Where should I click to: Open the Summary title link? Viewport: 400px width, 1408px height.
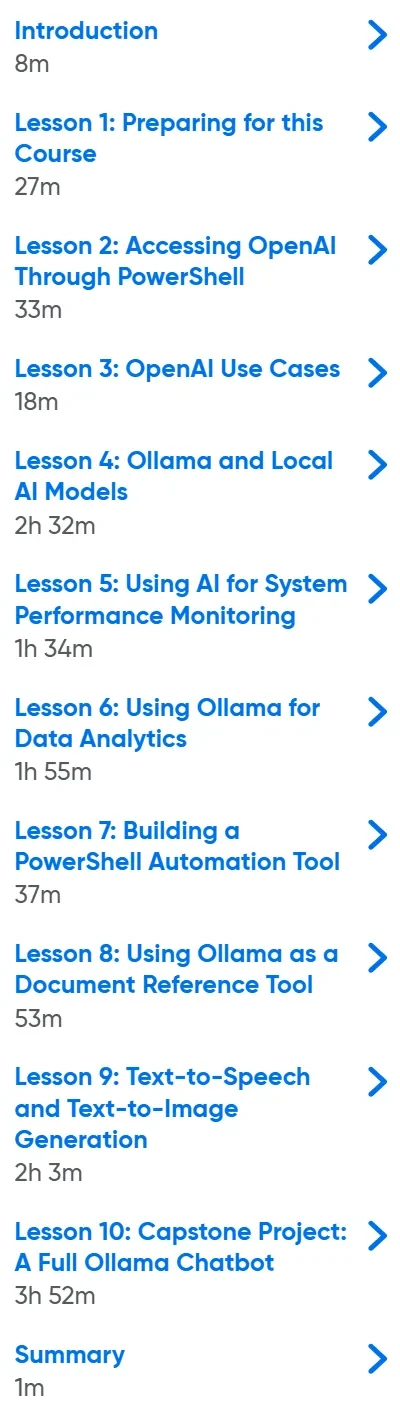(x=70, y=1355)
